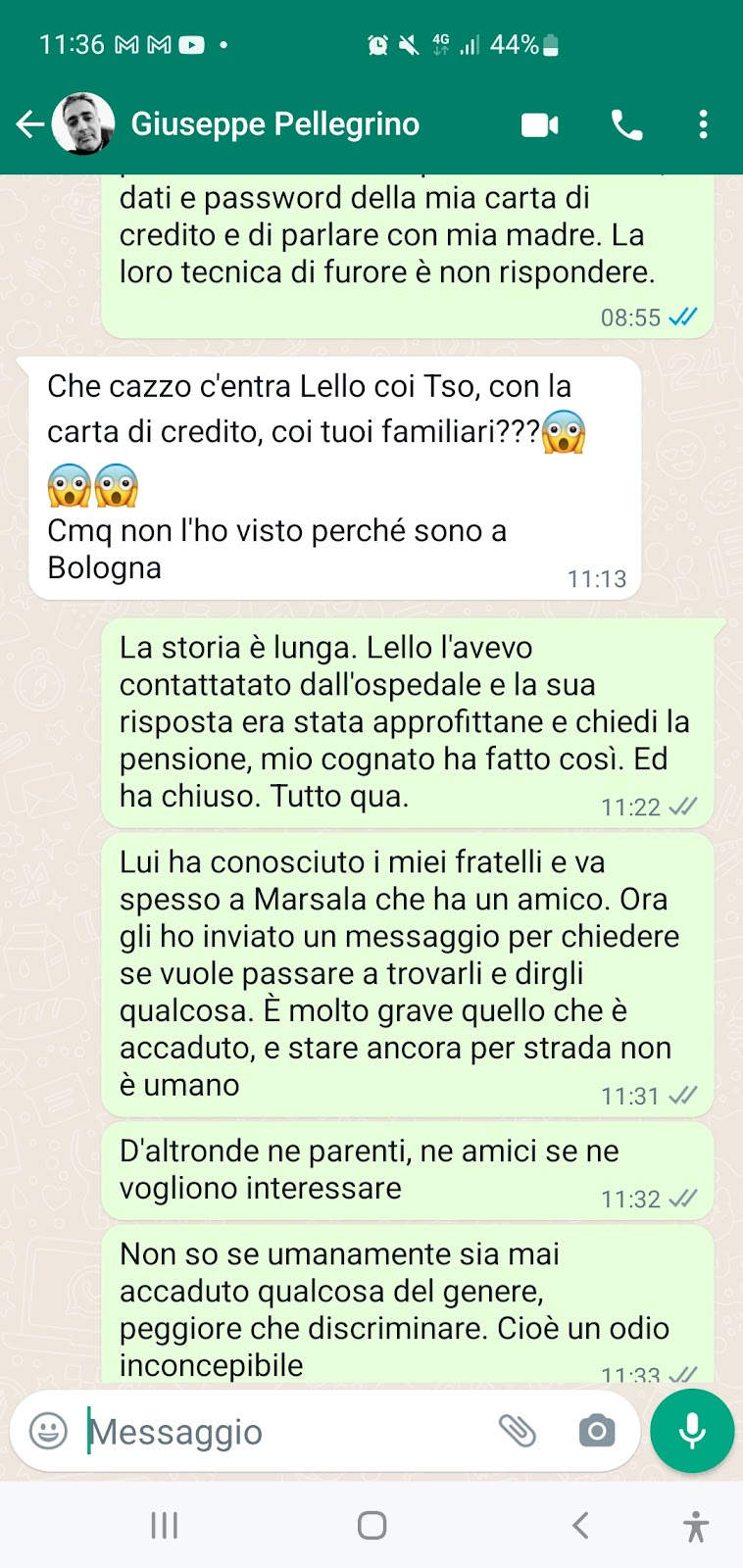
Task: Tap the back arrow in the chat header
Action: click(29, 124)
